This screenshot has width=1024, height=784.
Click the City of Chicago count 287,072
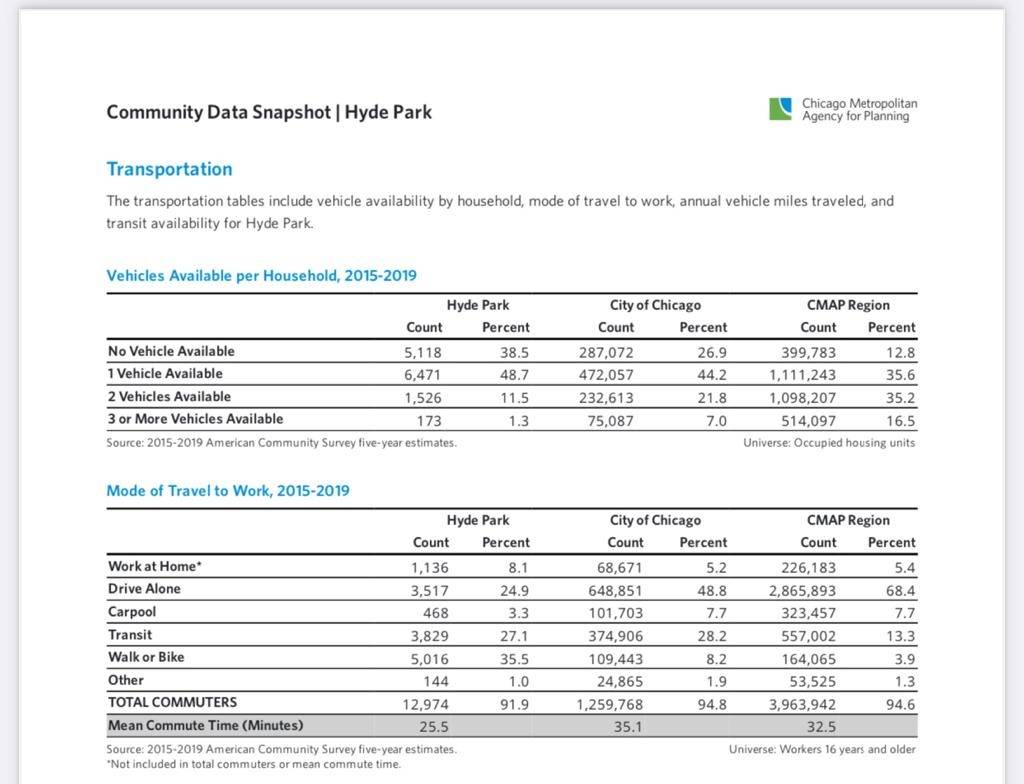tap(606, 353)
